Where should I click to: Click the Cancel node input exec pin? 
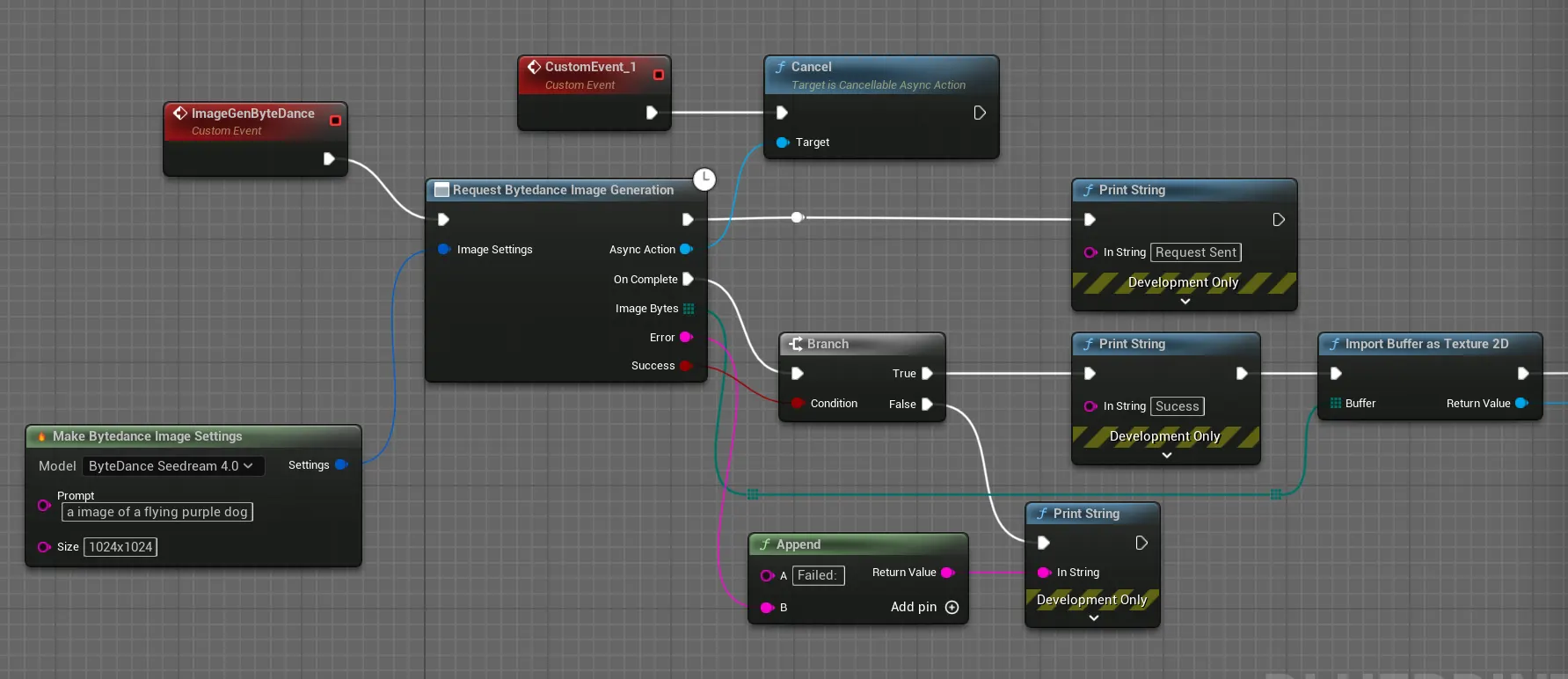coord(782,113)
